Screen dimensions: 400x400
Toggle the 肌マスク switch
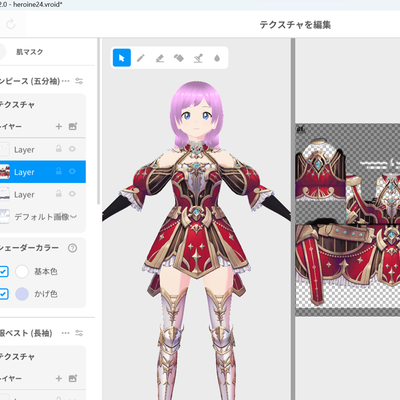coord(2,52)
